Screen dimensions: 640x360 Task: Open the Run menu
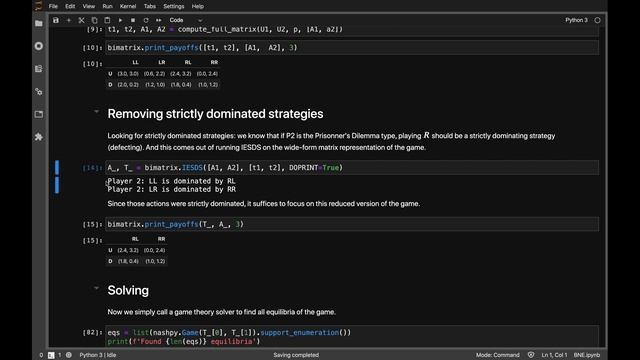point(107,6)
